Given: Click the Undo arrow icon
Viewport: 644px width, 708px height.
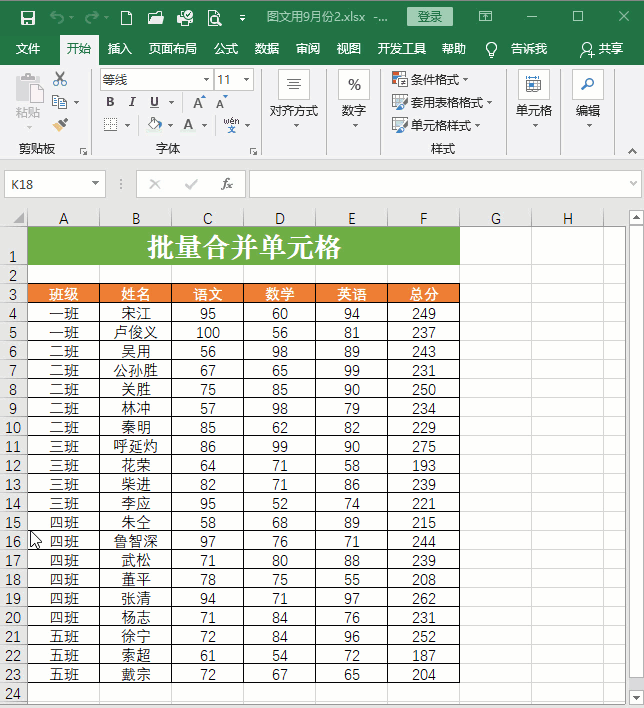Looking at the screenshot, I should 57,18.
